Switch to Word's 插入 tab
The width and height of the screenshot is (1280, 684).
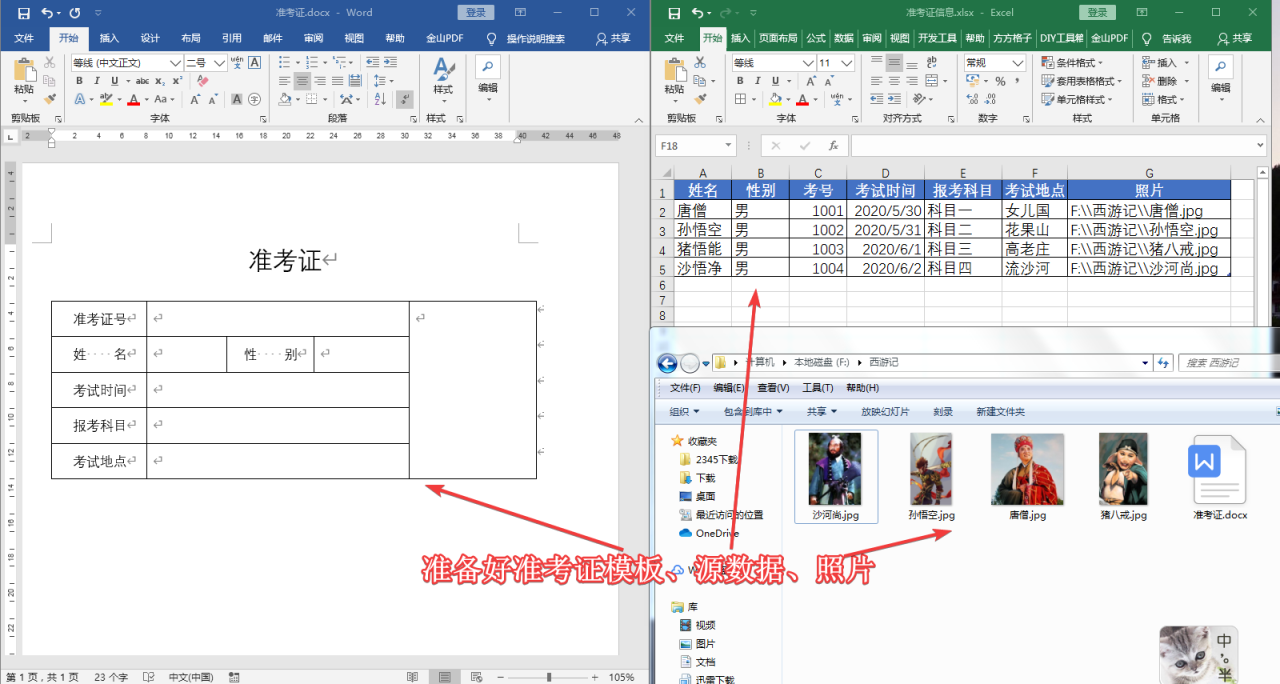tap(109, 38)
